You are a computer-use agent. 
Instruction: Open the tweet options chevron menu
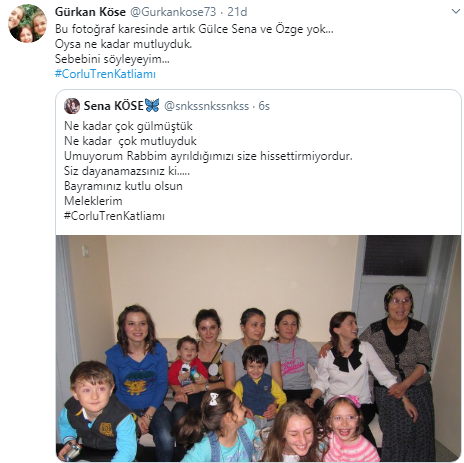[456, 12]
